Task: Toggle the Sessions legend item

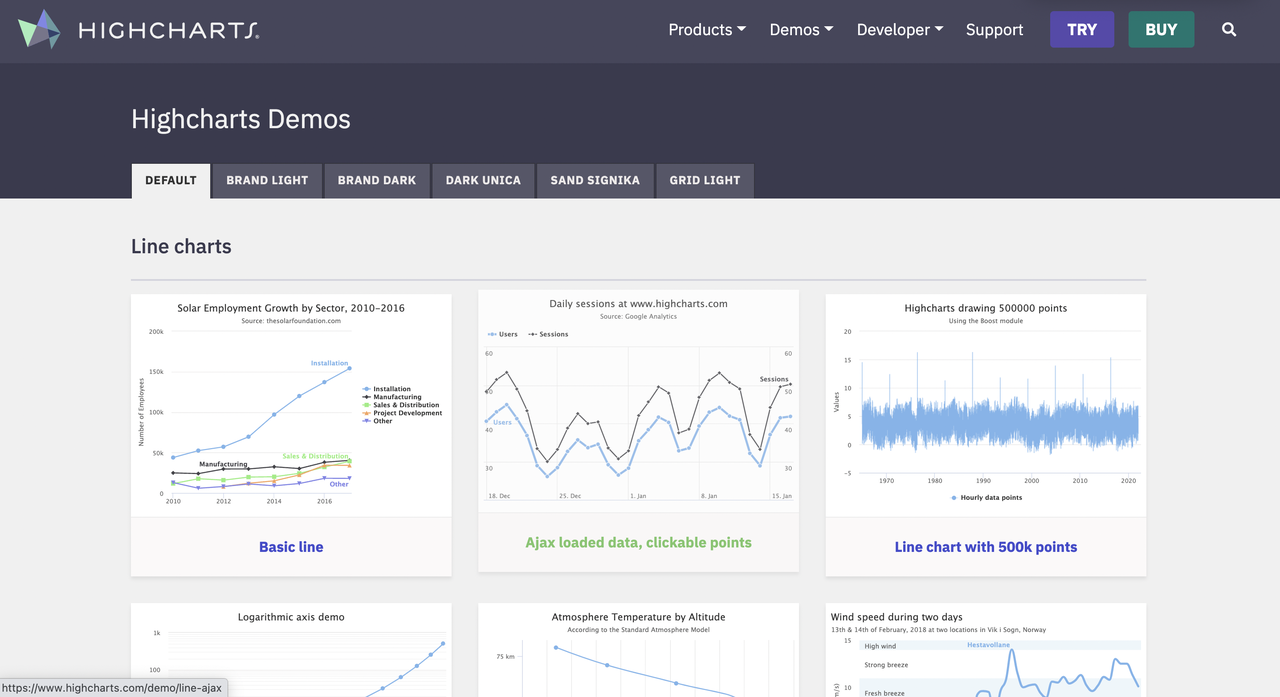Action: [x=548, y=334]
